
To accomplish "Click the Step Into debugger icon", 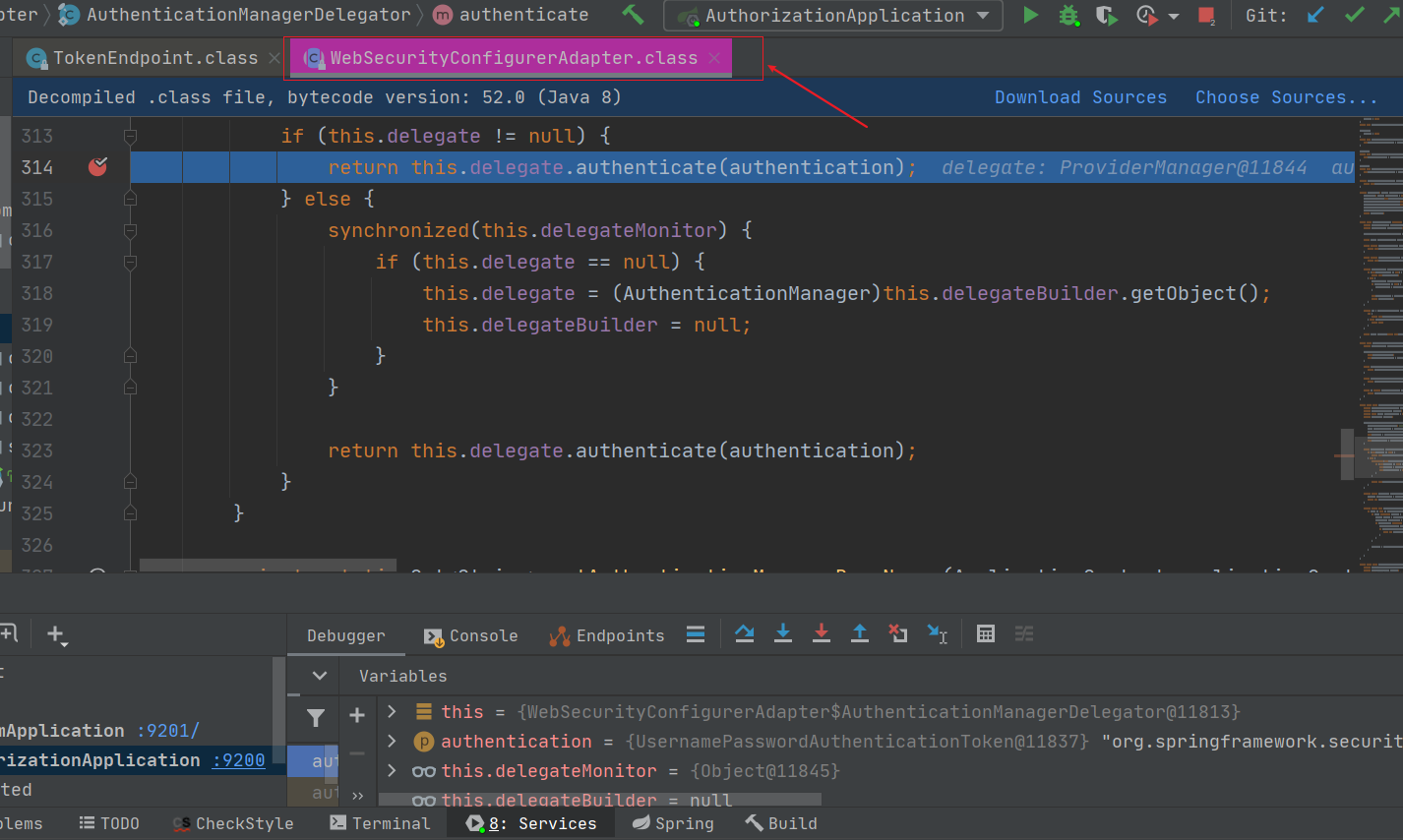I will click(783, 634).
